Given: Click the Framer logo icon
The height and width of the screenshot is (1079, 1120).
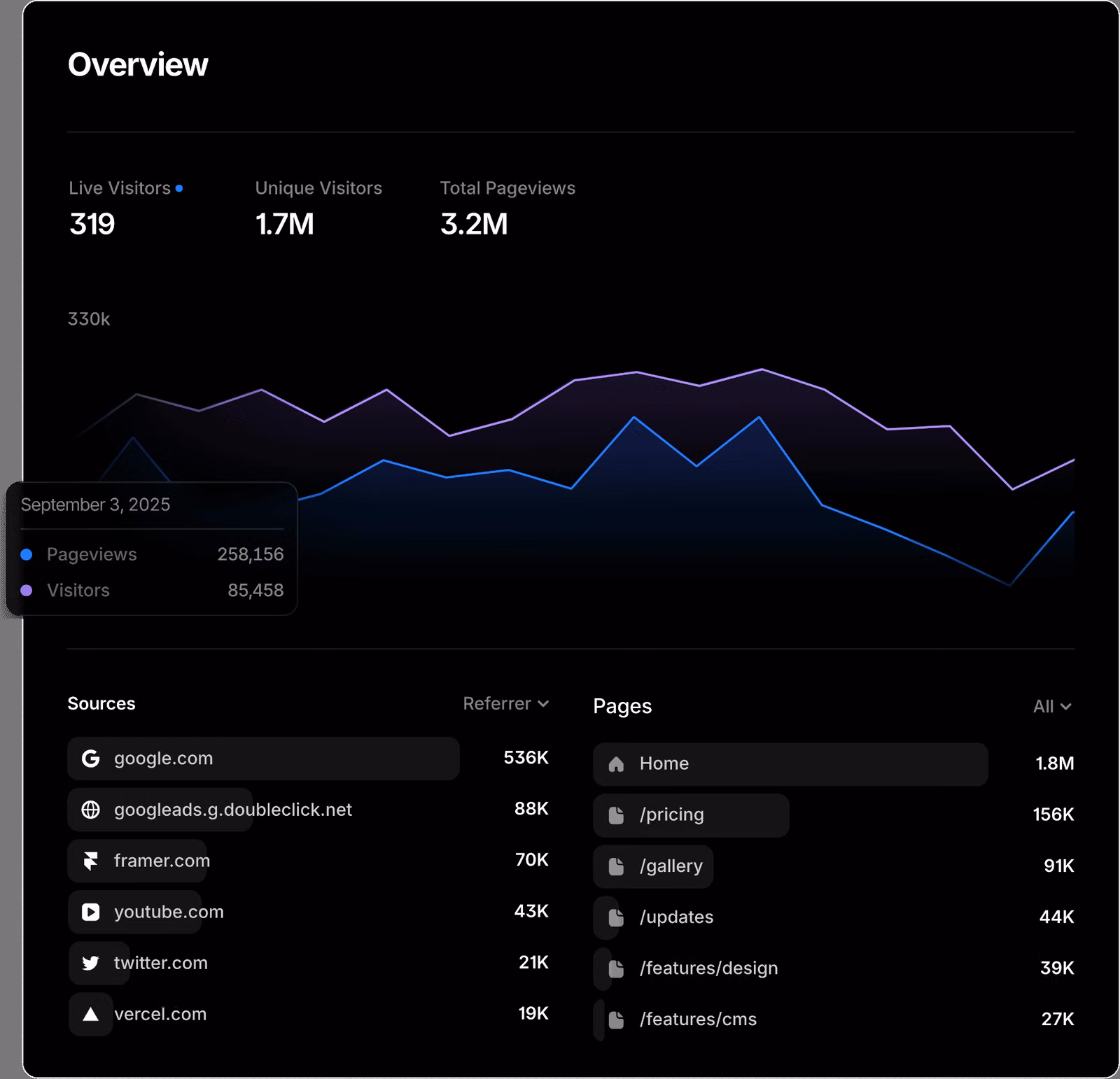Looking at the screenshot, I should (x=90, y=861).
